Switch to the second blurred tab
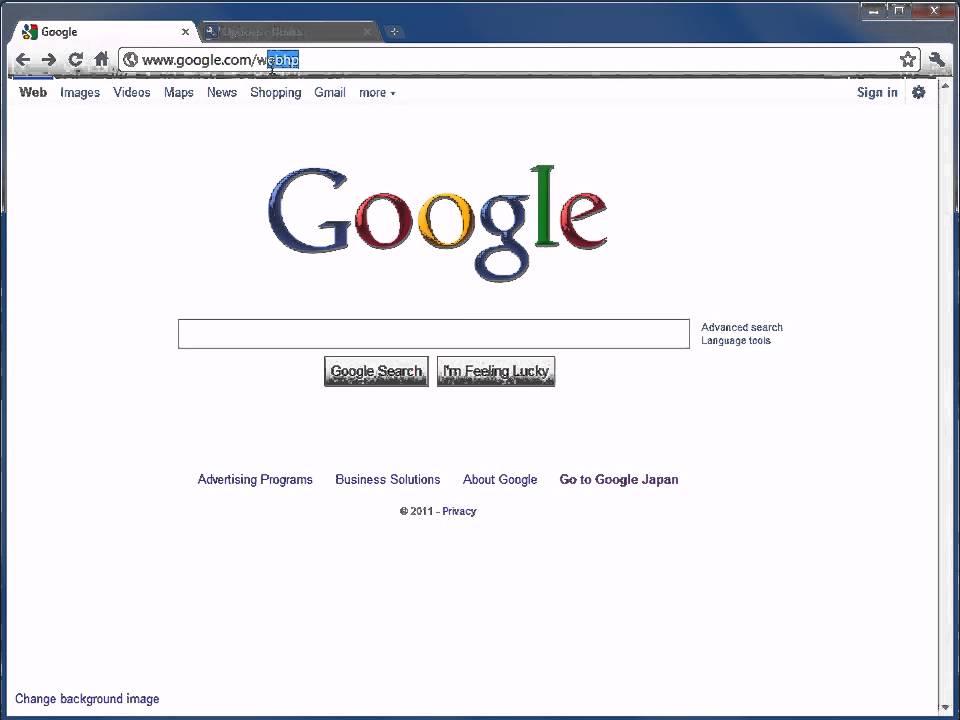The image size is (960, 720). click(288, 32)
